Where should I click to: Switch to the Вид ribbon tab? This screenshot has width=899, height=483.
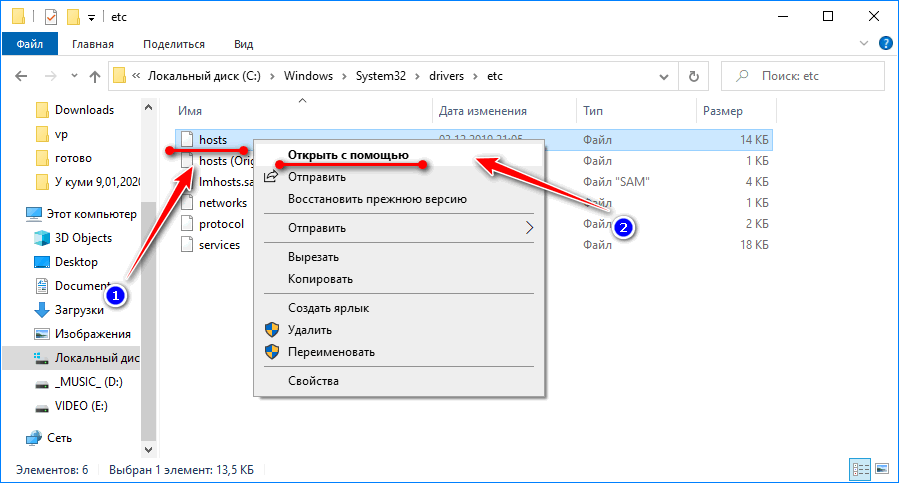click(243, 44)
